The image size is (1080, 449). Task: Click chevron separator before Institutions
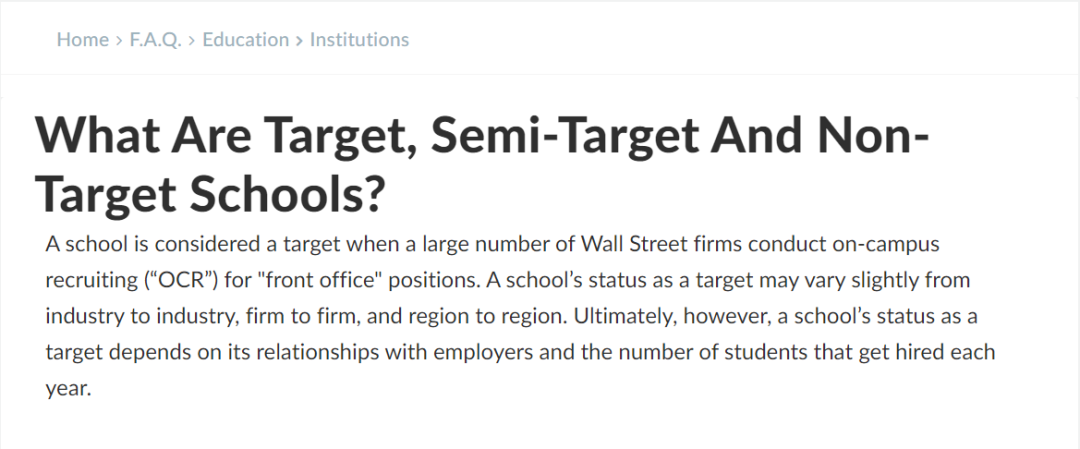(x=299, y=40)
